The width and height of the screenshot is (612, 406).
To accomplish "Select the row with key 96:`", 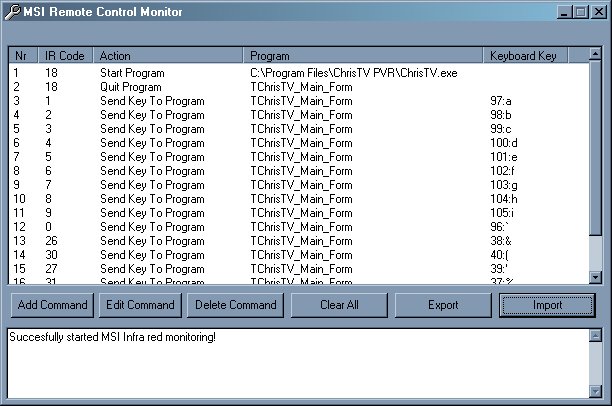I will click(x=299, y=227).
